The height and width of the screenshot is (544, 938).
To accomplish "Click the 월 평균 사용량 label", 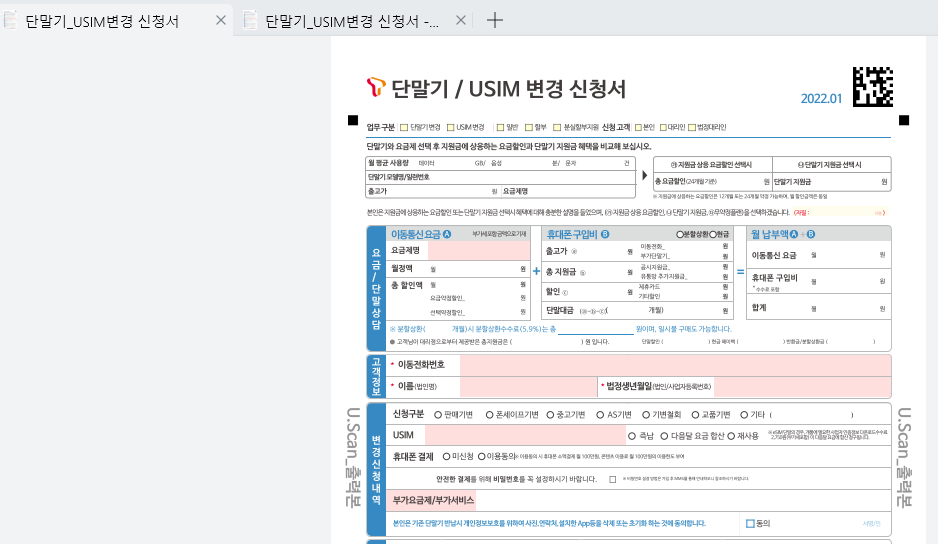I will click(388, 163).
